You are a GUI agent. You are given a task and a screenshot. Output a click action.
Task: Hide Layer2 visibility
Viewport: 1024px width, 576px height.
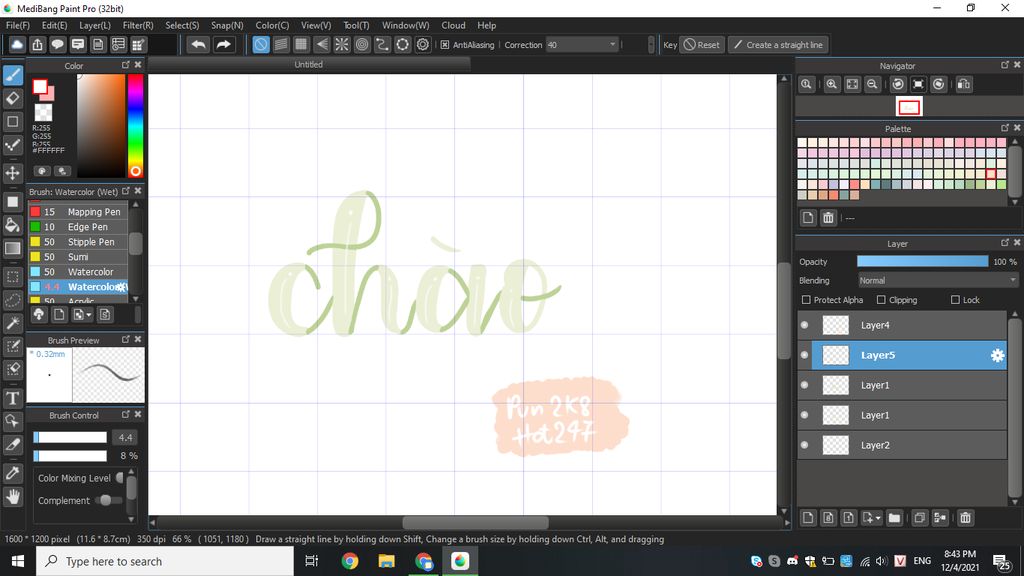pyautogui.click(x=805, y=445)
